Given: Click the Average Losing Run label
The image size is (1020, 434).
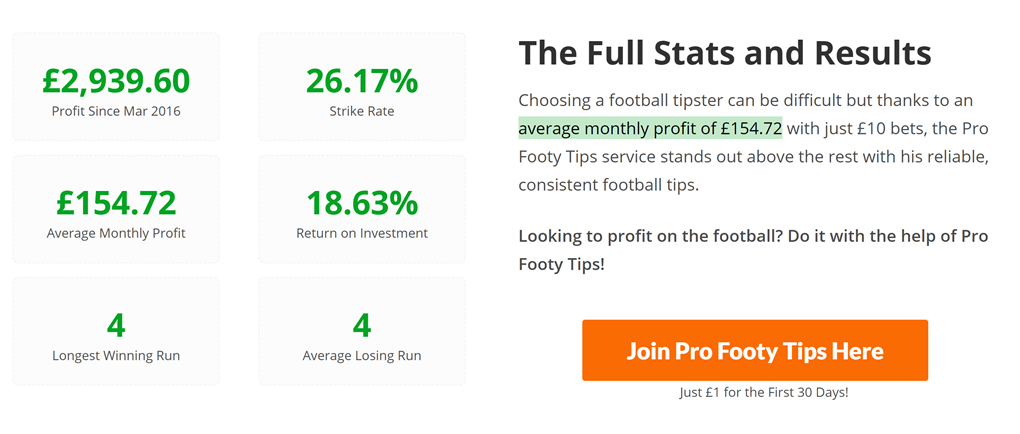Looking at the screenshot, I should coord(362,356).
